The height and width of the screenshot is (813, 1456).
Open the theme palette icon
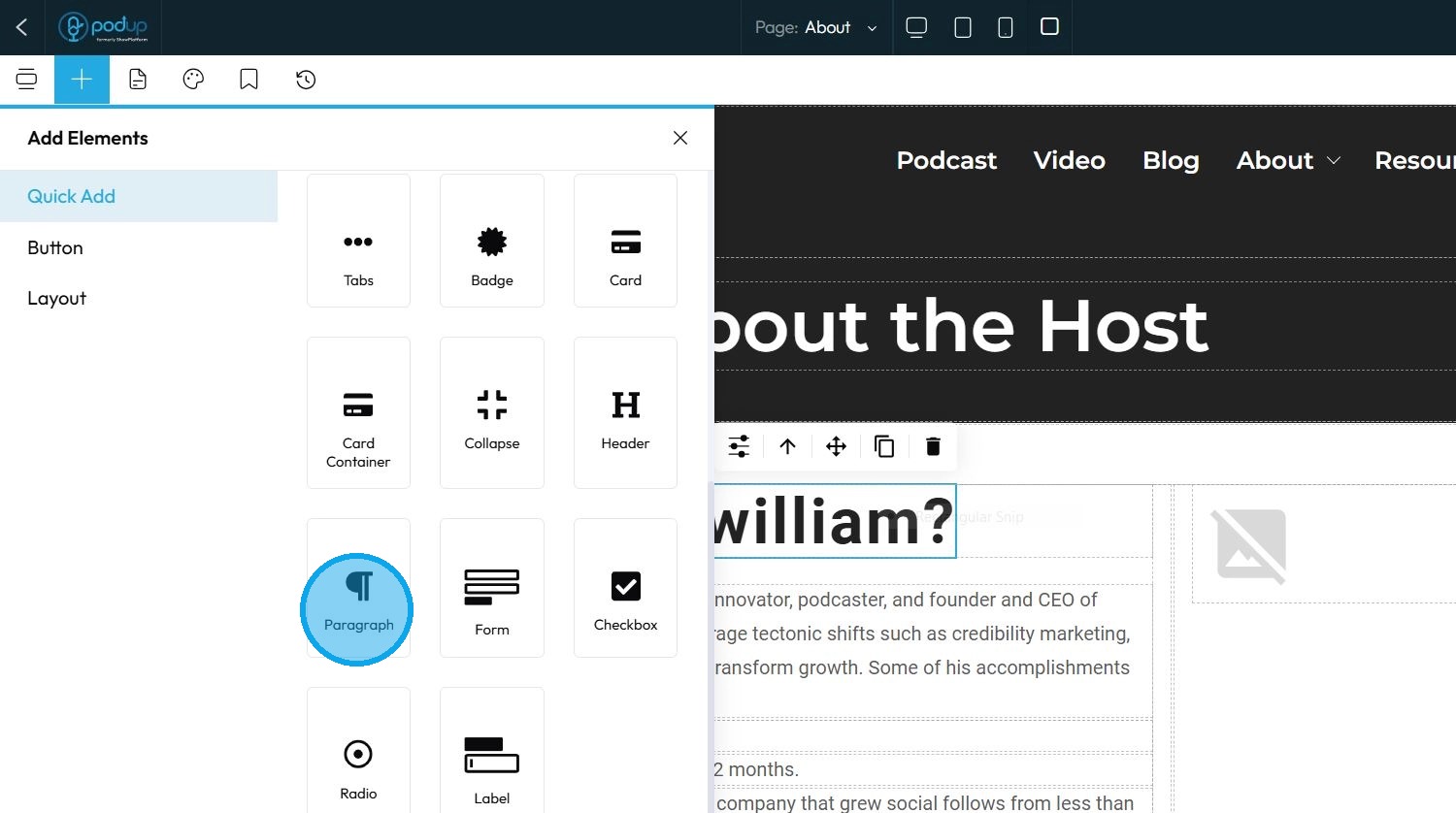click(x=193, y=80)
